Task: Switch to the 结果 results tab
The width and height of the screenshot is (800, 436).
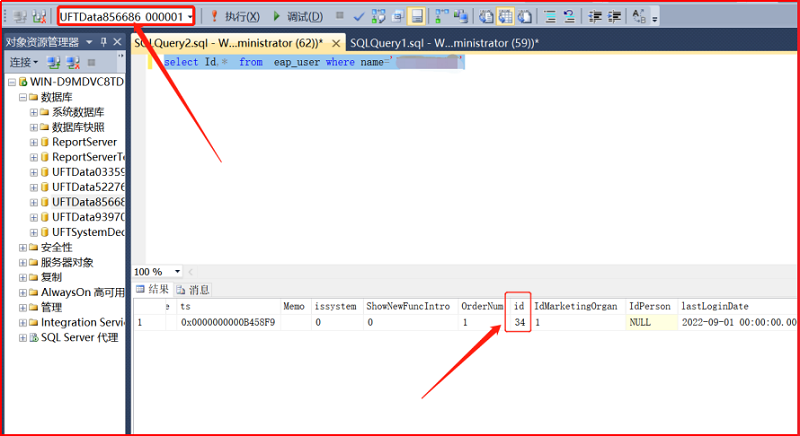Action: 153,290
